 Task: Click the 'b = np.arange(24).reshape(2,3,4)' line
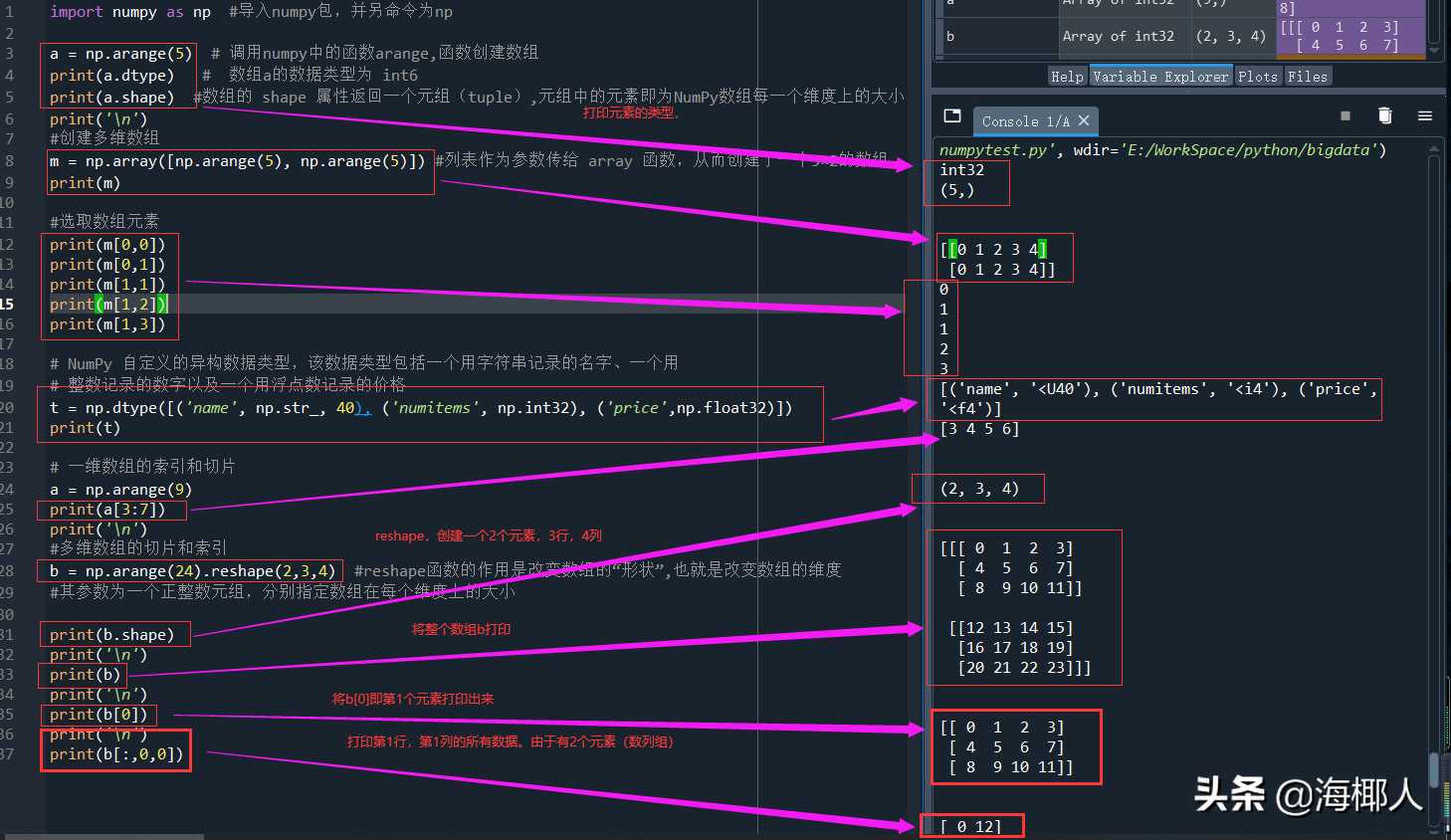[x=193, y=570]
